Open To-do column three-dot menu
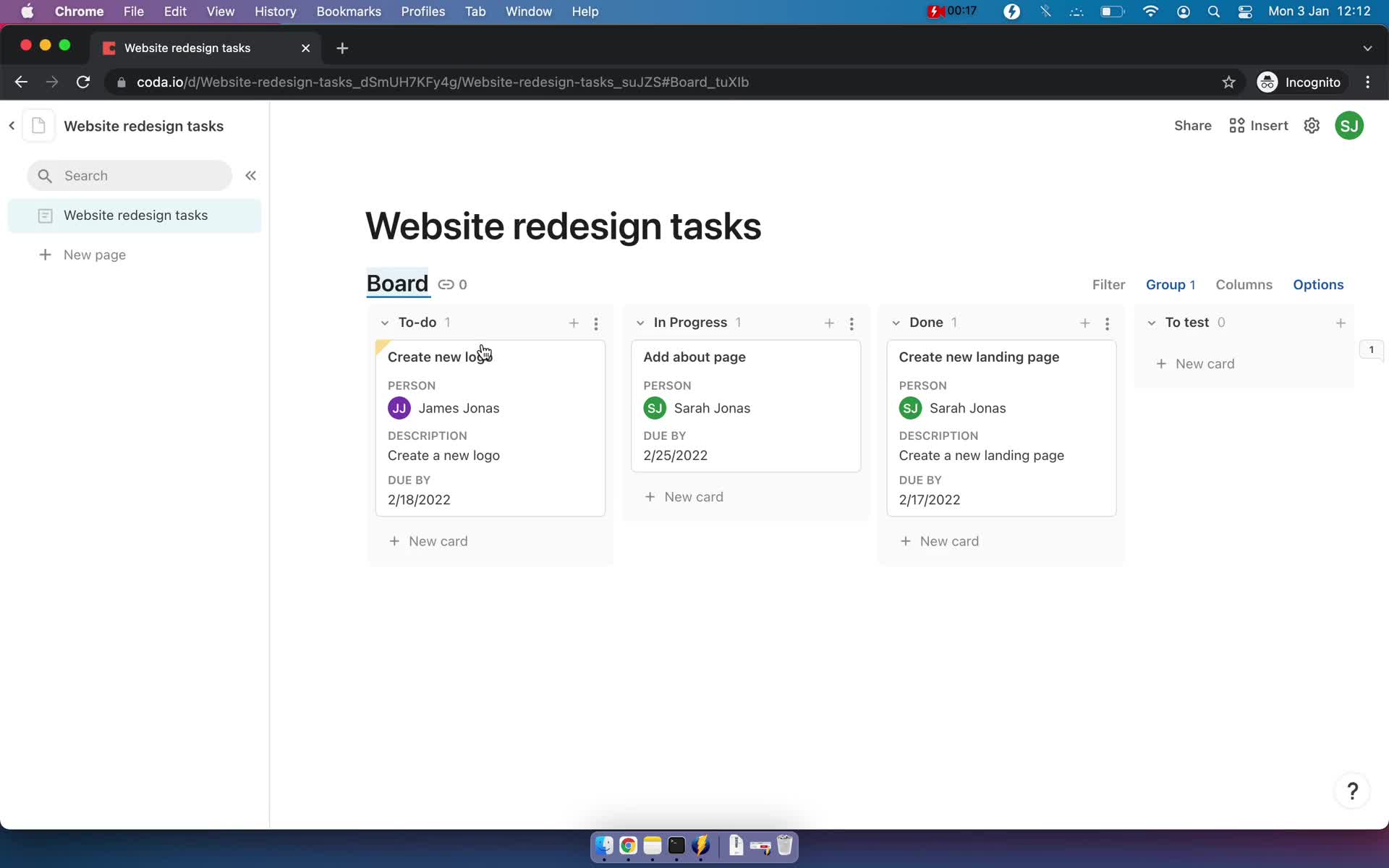 596,323
